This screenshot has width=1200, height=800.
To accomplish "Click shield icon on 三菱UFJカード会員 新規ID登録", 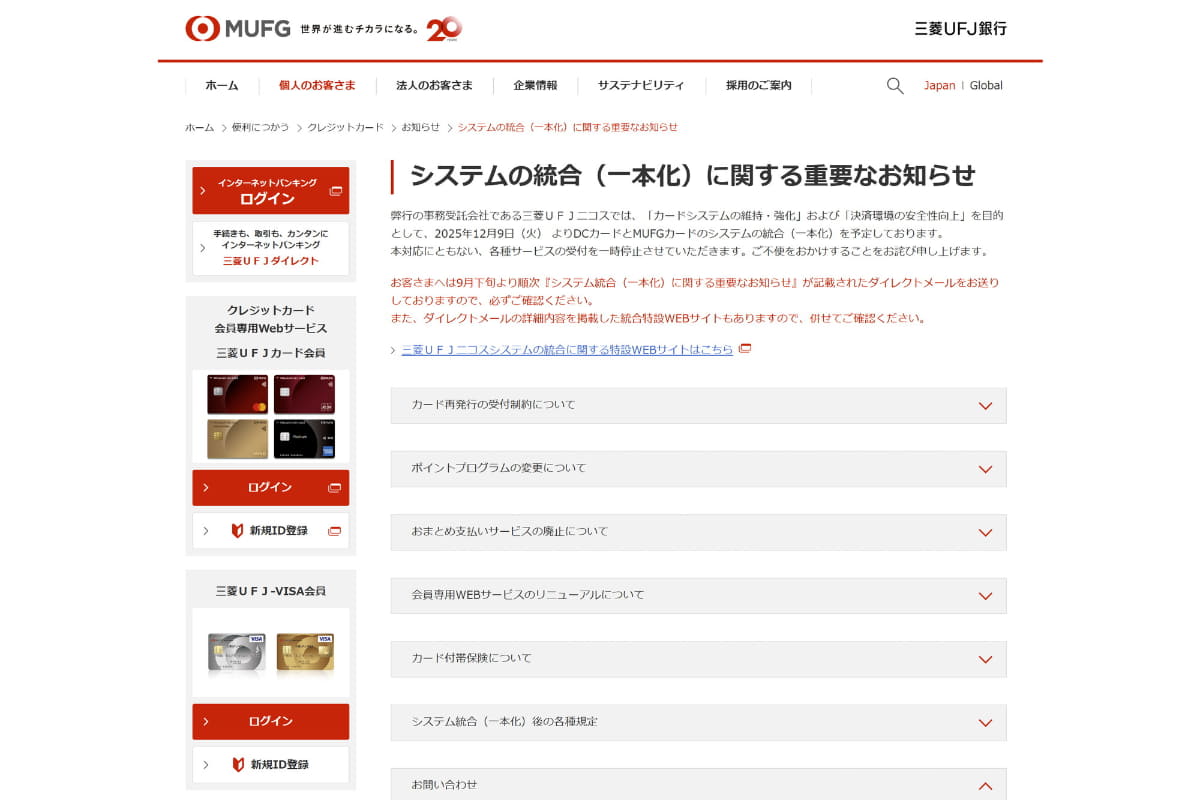I will [238, 530].
